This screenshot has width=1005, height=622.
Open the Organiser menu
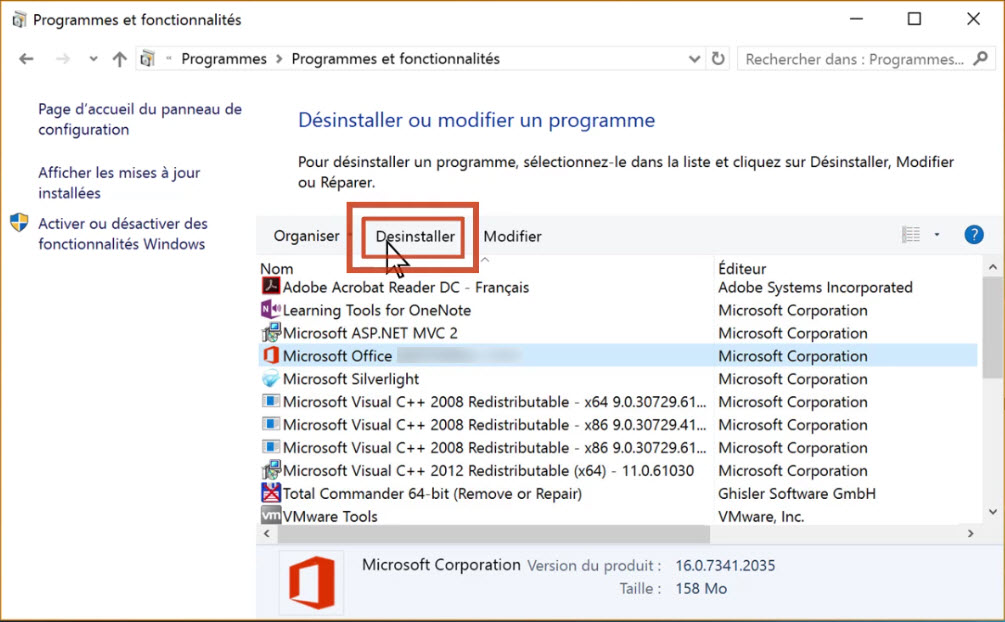coord(307,236)
